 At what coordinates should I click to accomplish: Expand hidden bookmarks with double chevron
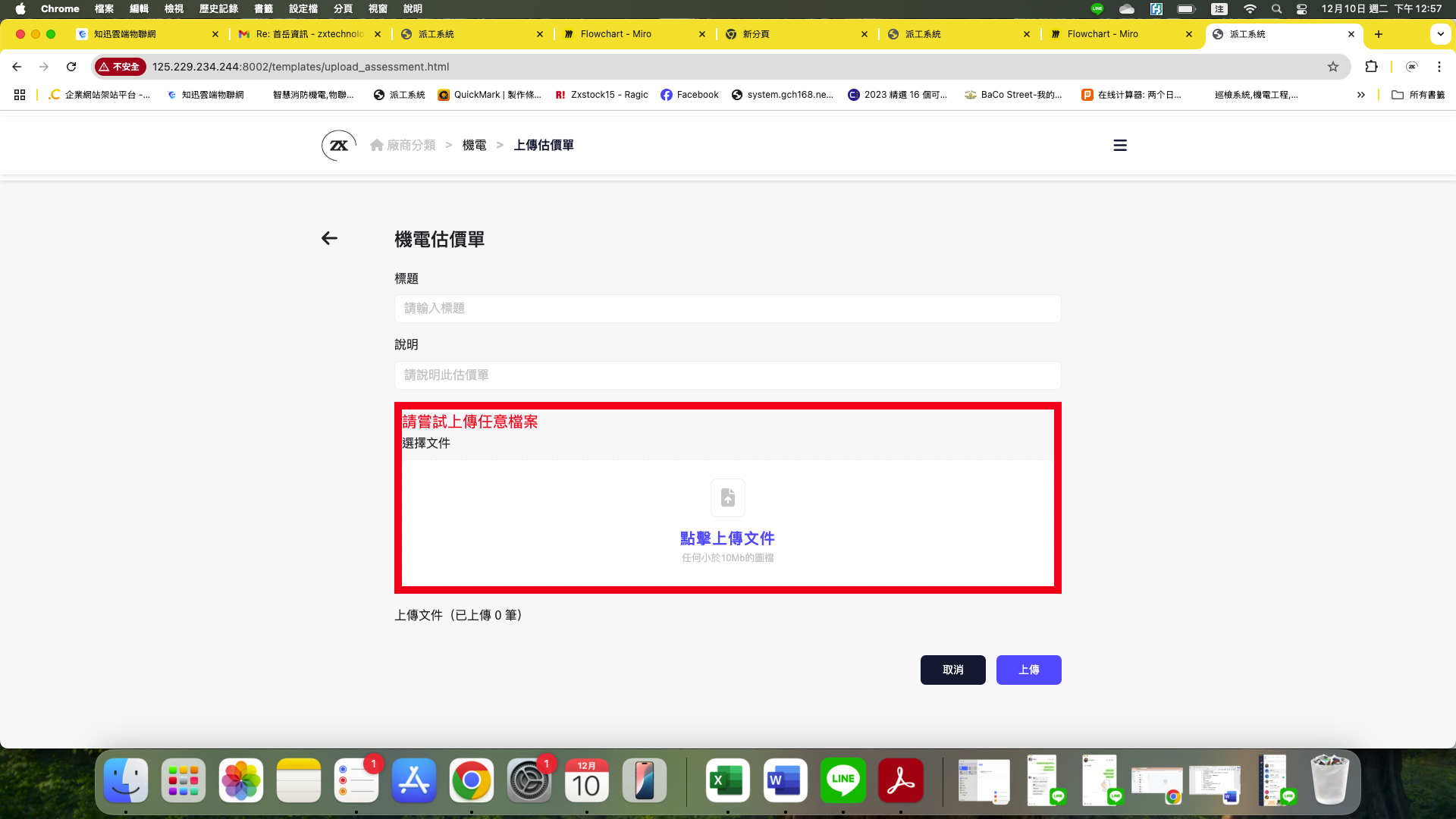pyautogui.click(x=1361, y=95)
